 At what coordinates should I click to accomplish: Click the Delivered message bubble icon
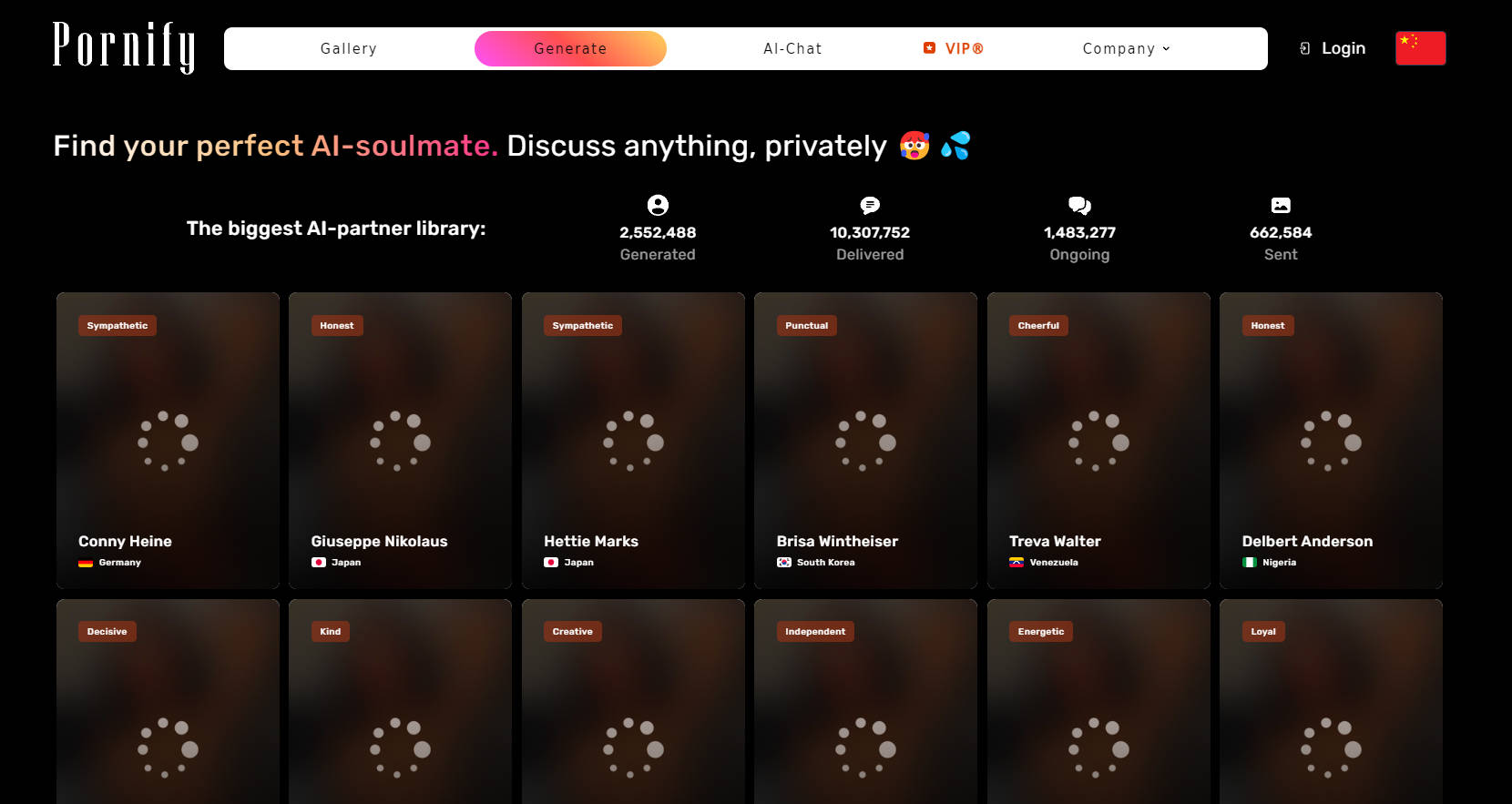coord(870,205)
